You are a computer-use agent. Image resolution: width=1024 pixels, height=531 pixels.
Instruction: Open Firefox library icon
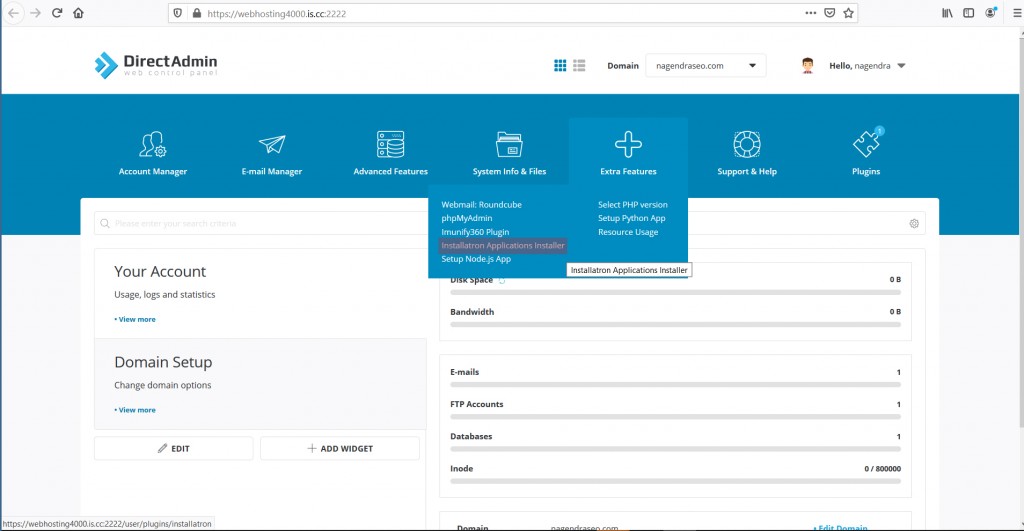coord(947,13)
